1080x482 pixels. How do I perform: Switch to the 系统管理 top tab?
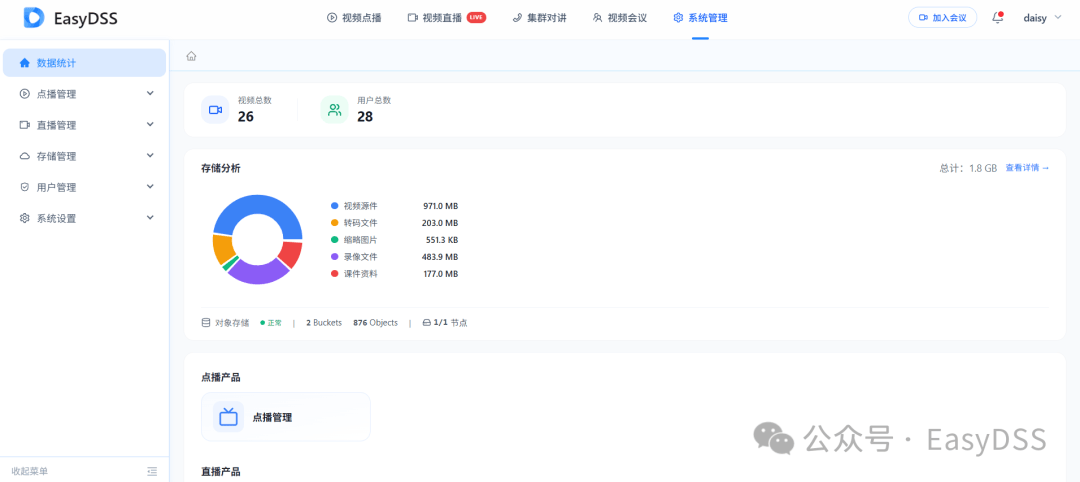[x=700, y=18]
